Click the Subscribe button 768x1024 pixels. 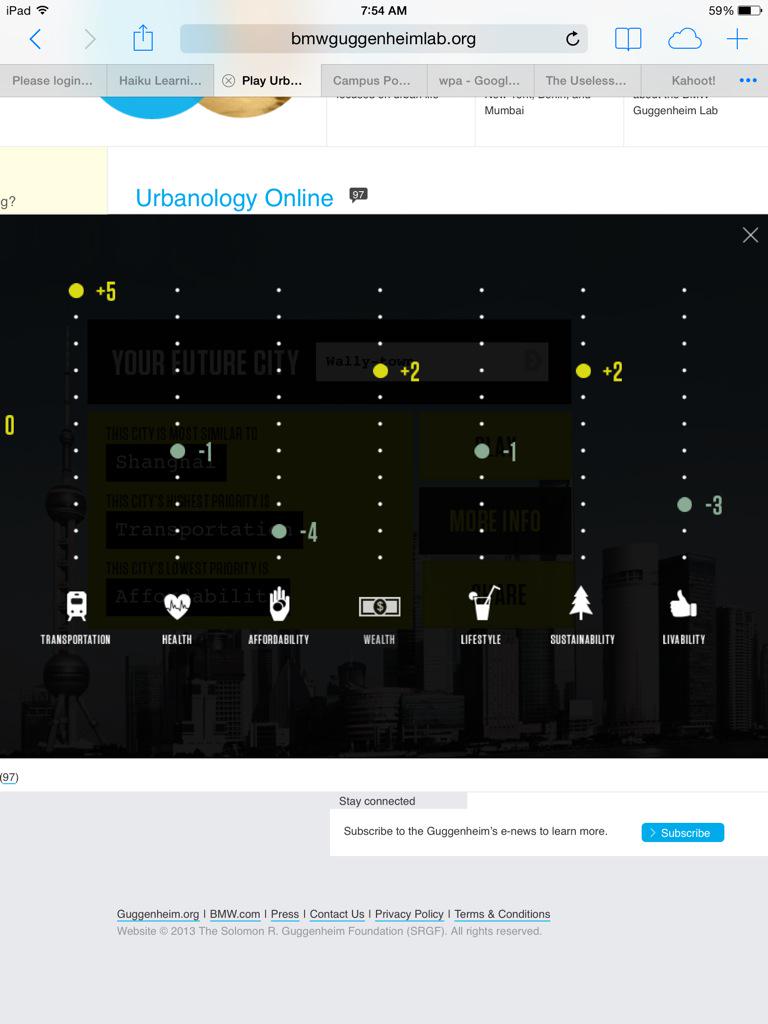tap(682, 833)
